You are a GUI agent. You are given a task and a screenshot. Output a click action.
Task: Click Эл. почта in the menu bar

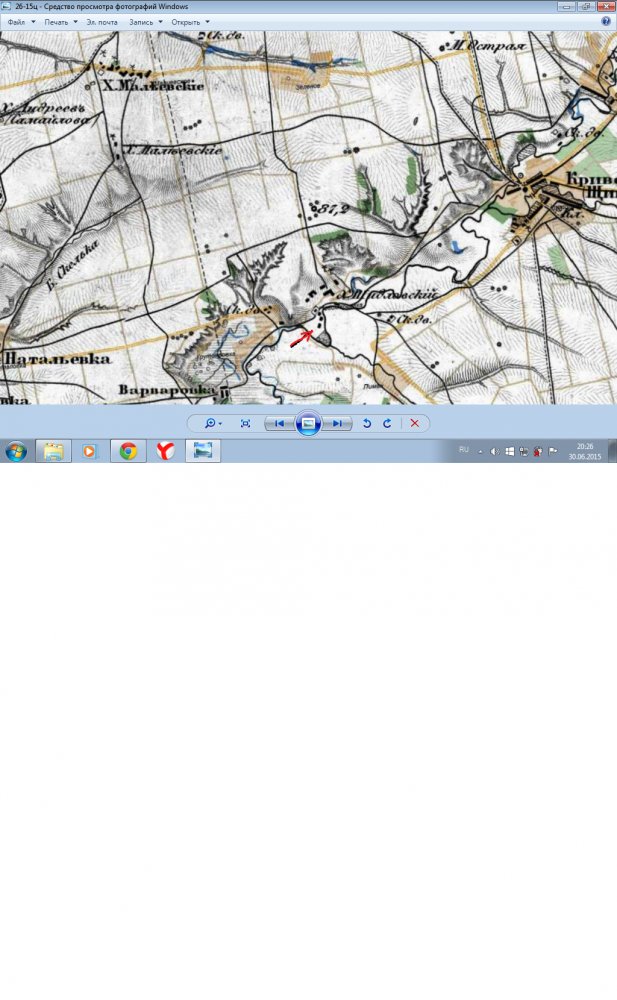[102, 21]
